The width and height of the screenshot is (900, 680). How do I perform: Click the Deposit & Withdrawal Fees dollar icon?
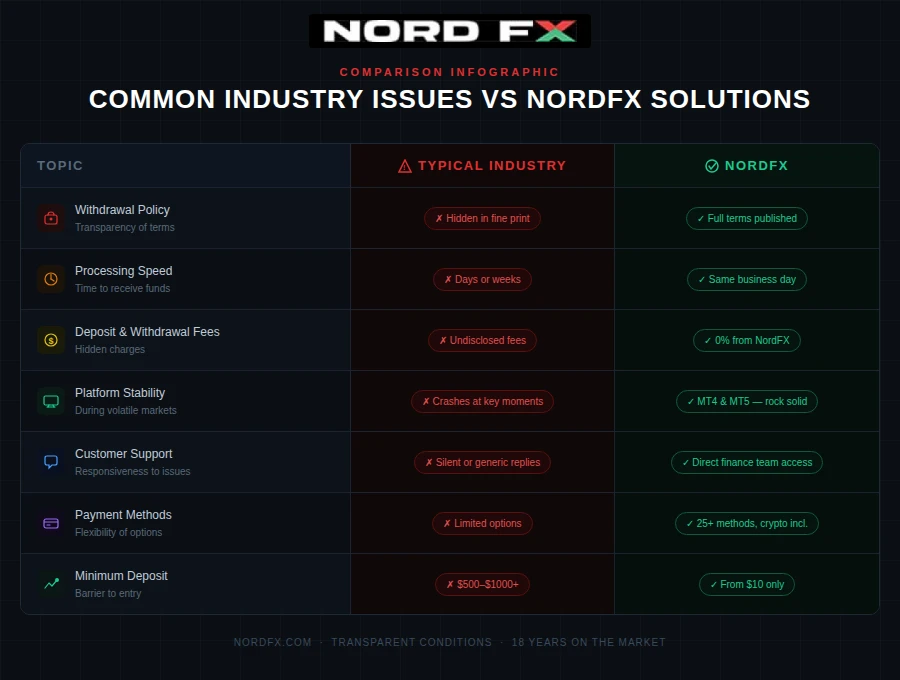[51, 340]
